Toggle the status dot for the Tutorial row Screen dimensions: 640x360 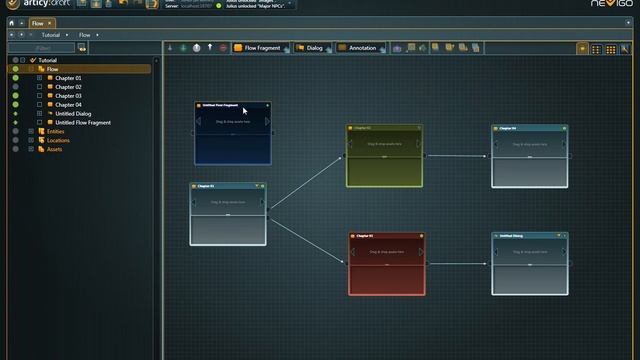click(x=16, y=60)
